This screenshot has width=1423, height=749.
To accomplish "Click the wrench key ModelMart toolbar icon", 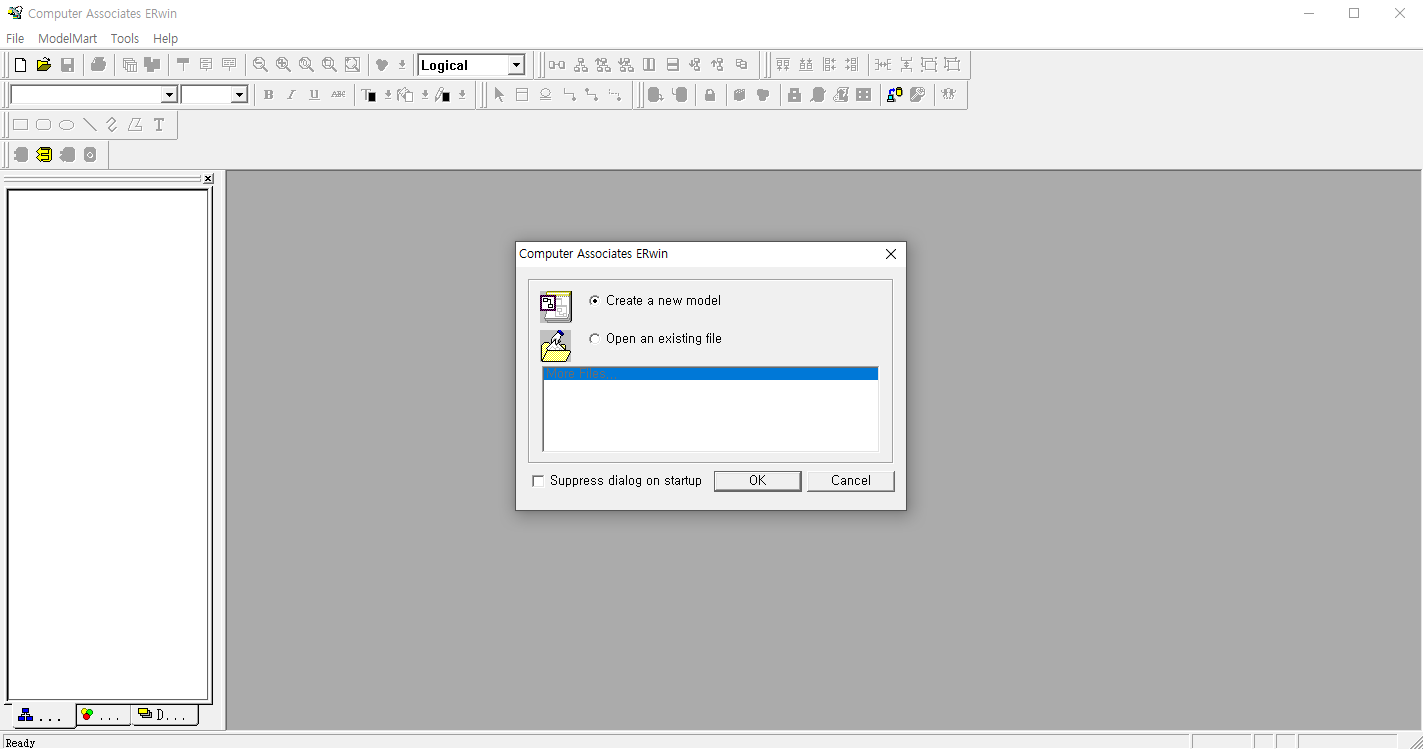I will (917, 95).
